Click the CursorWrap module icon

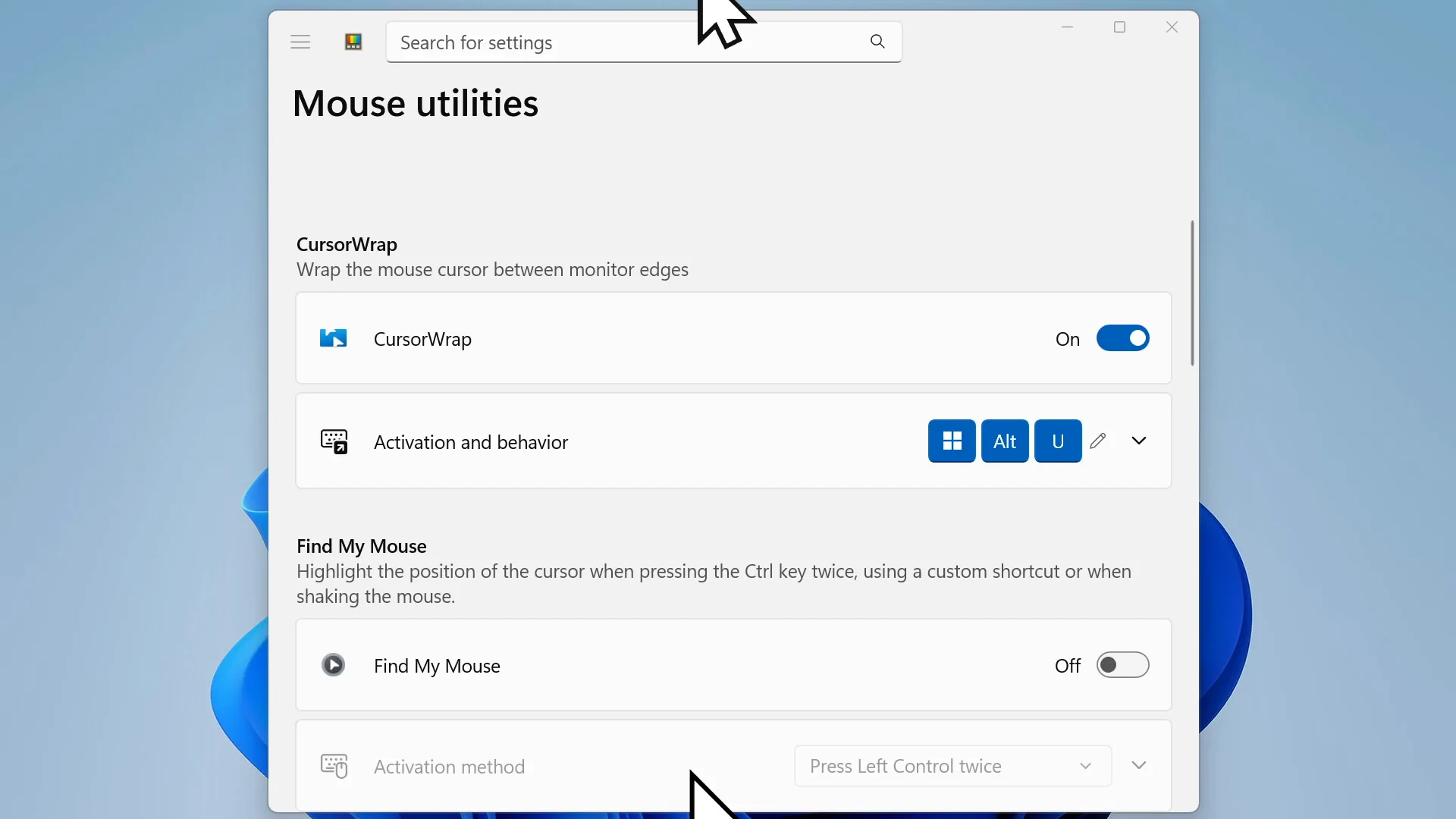pos(334,338)
